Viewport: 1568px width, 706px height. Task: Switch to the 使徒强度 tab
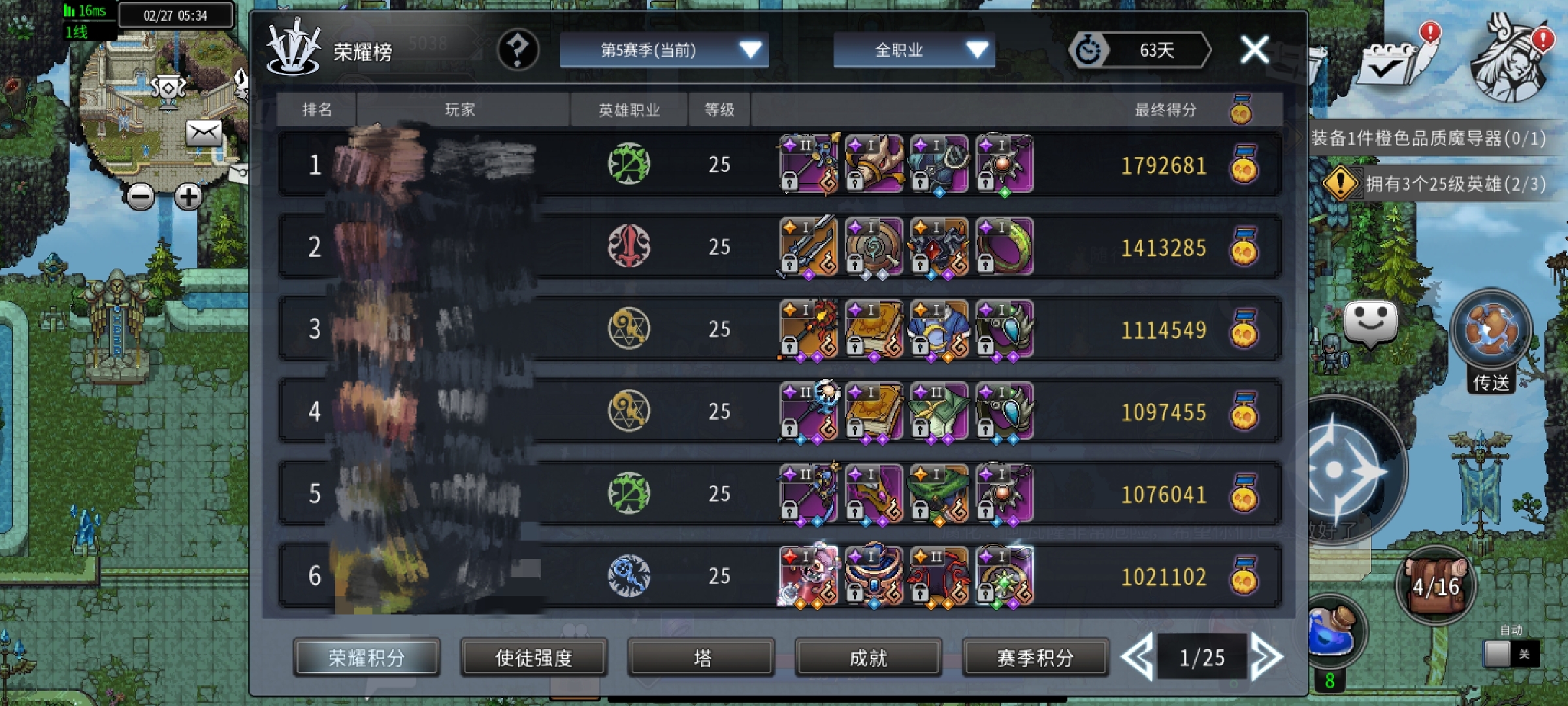[534, 658]
